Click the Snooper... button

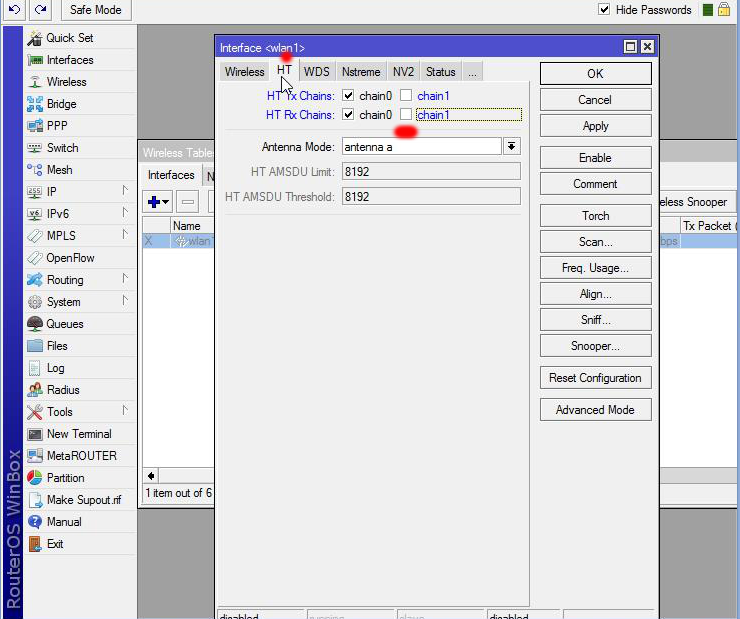point(596,346)
